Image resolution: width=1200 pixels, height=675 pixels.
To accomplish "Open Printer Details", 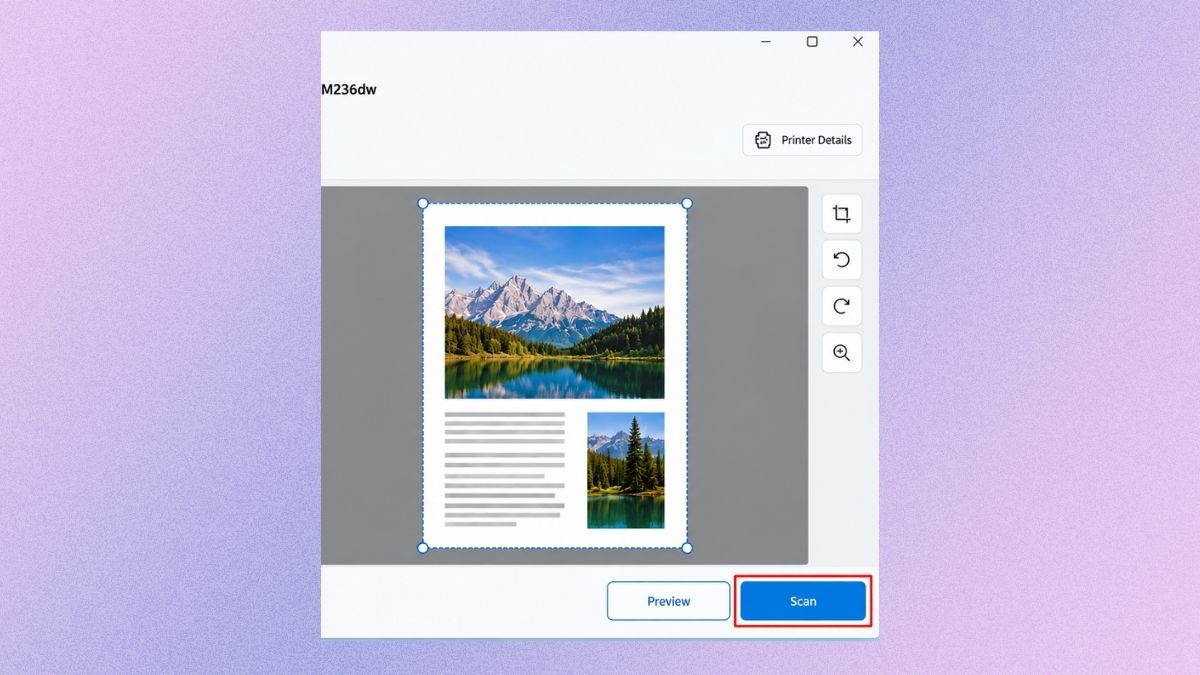I will coord(802,140).
